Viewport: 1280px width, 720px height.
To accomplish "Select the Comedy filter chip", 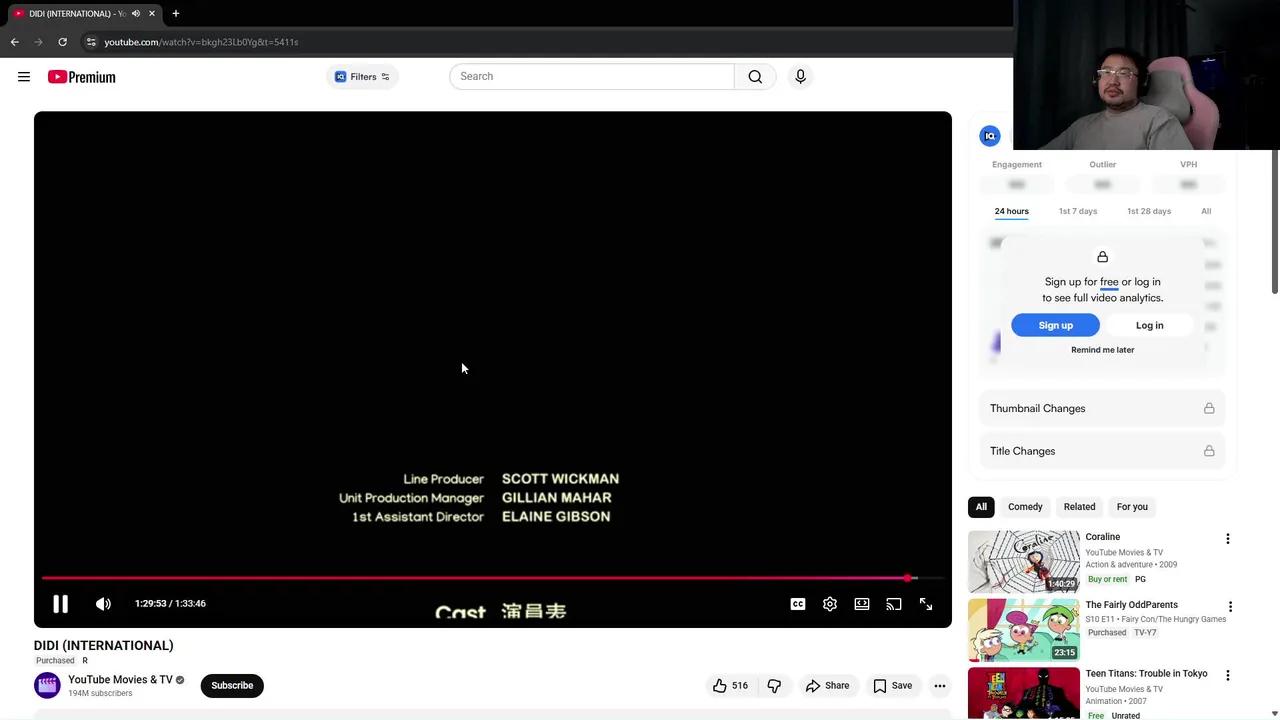I will tap(1024, 506).
